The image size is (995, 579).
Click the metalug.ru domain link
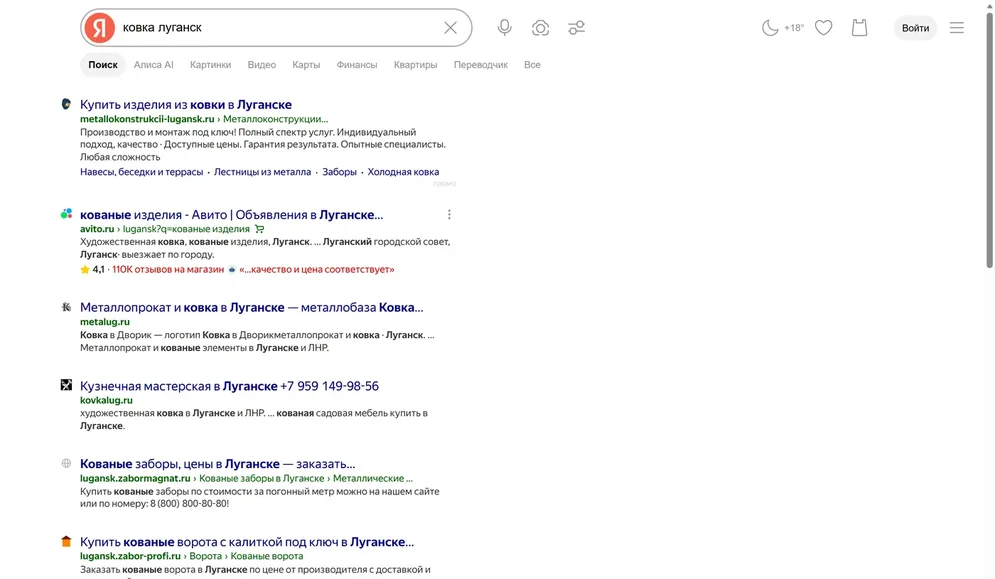tap(105, 322)
